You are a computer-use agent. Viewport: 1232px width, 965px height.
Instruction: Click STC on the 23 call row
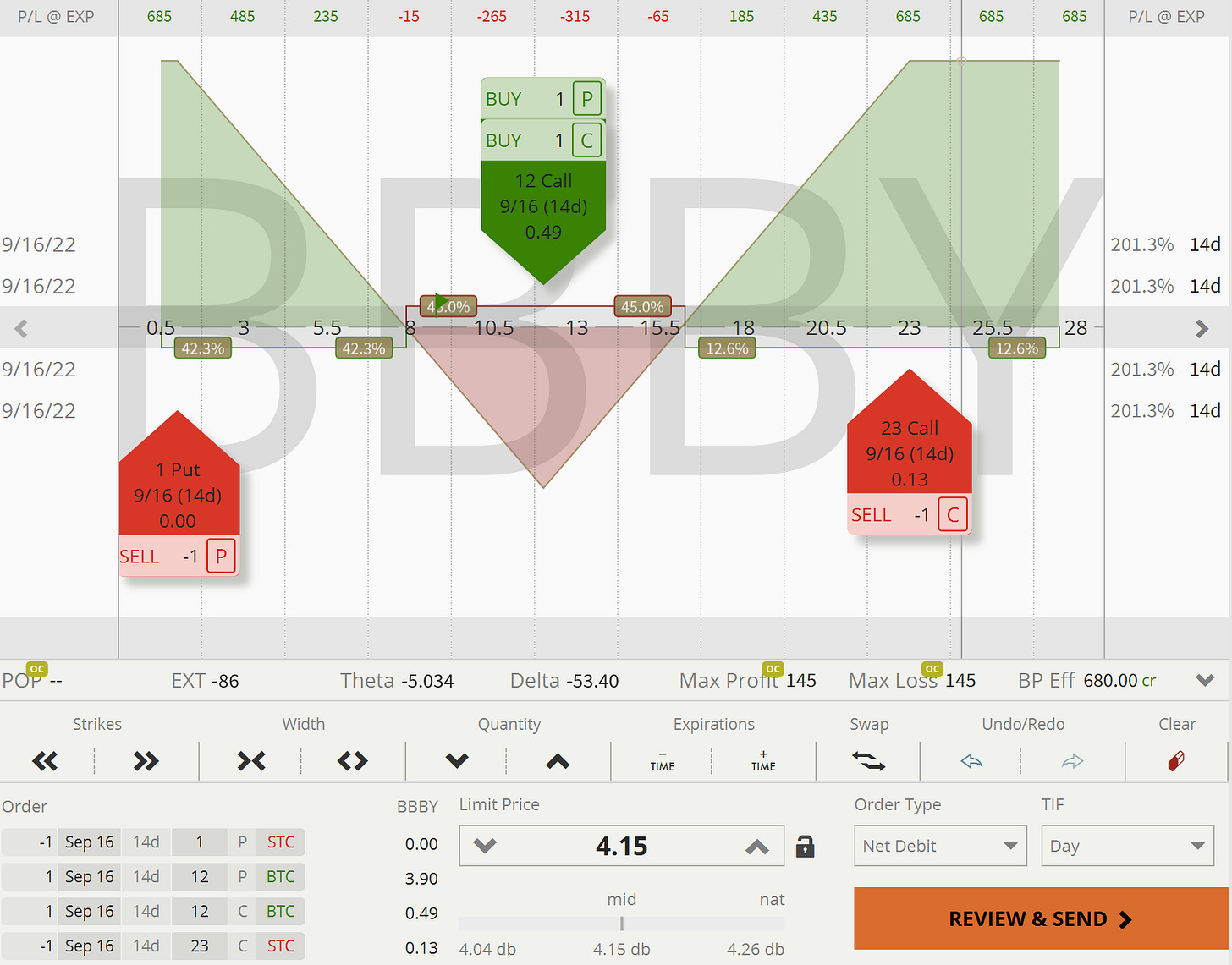[x=281, y=946]
